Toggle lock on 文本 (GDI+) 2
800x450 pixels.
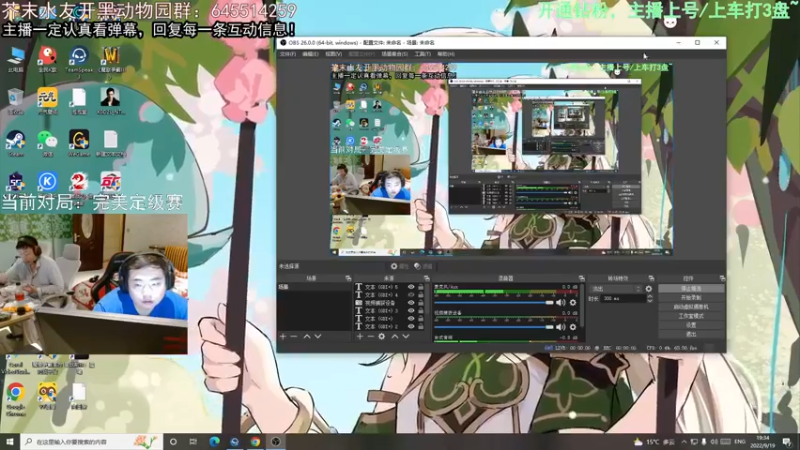pos(421,327)
